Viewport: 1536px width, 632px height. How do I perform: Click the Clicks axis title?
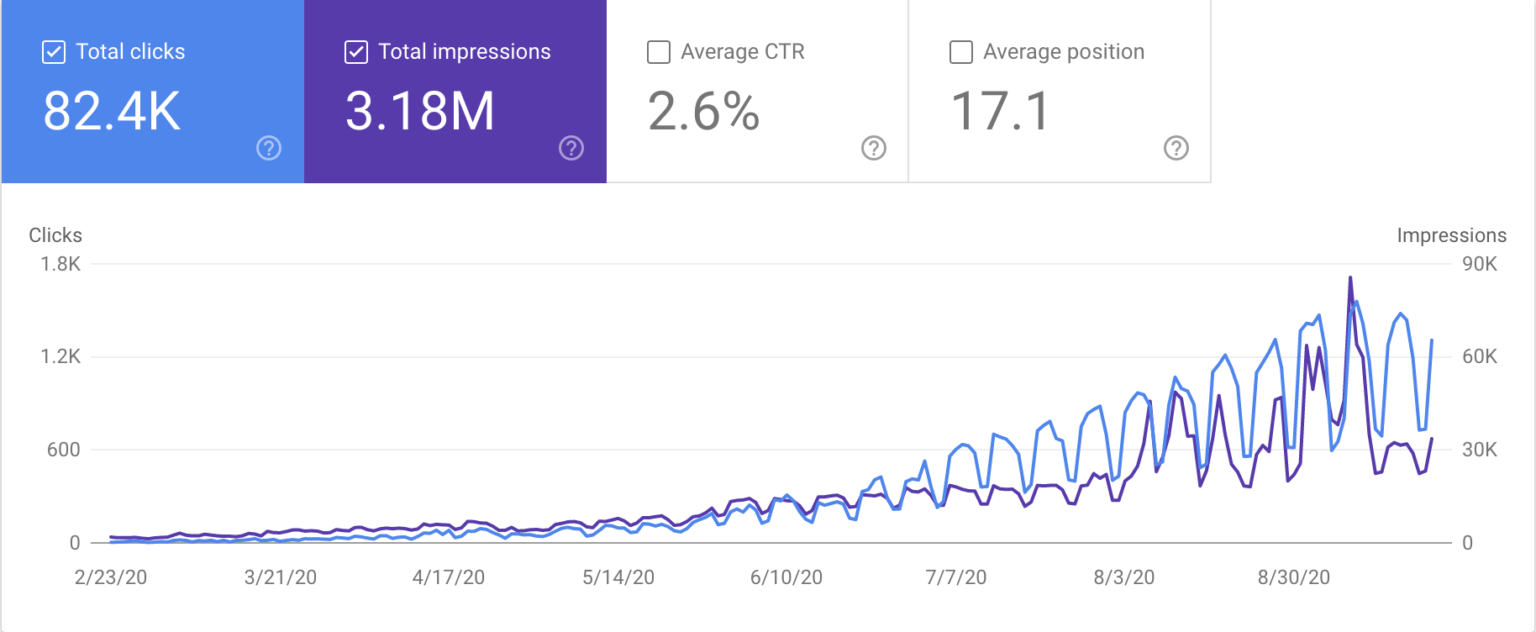56,236
